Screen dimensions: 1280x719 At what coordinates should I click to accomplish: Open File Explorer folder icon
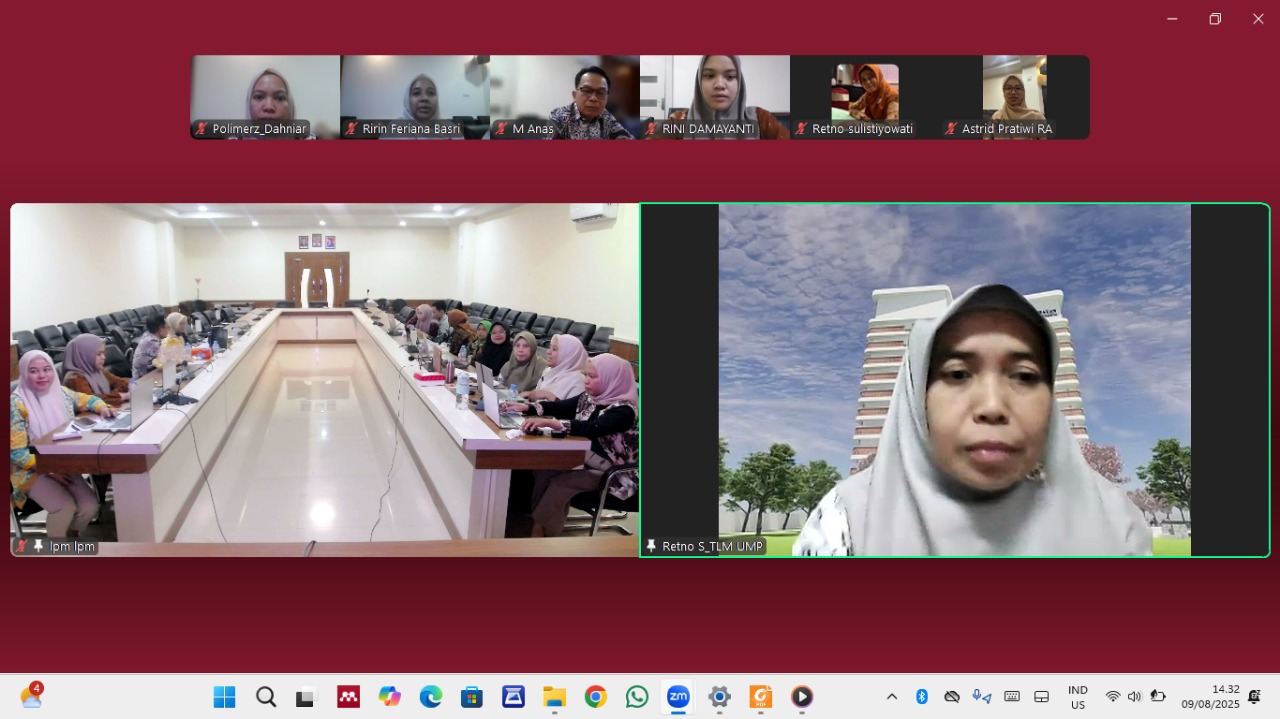click(554, 697)
